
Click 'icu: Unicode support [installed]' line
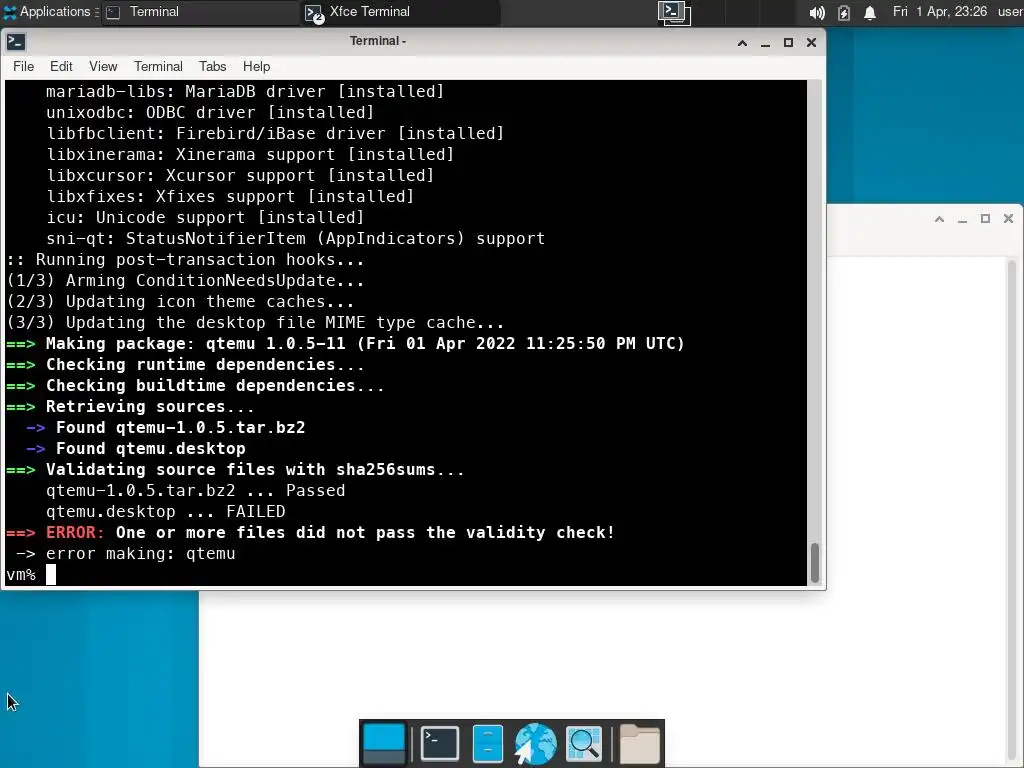pos(205,217)
